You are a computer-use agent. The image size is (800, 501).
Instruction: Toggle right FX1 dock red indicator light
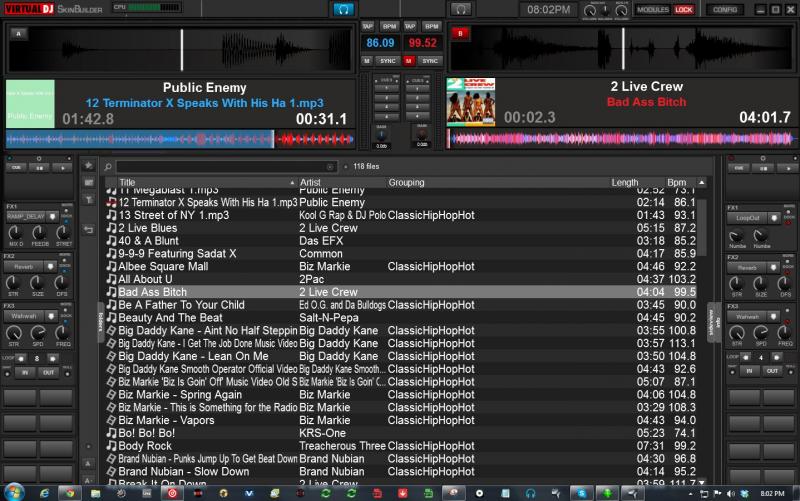[789, 223]
